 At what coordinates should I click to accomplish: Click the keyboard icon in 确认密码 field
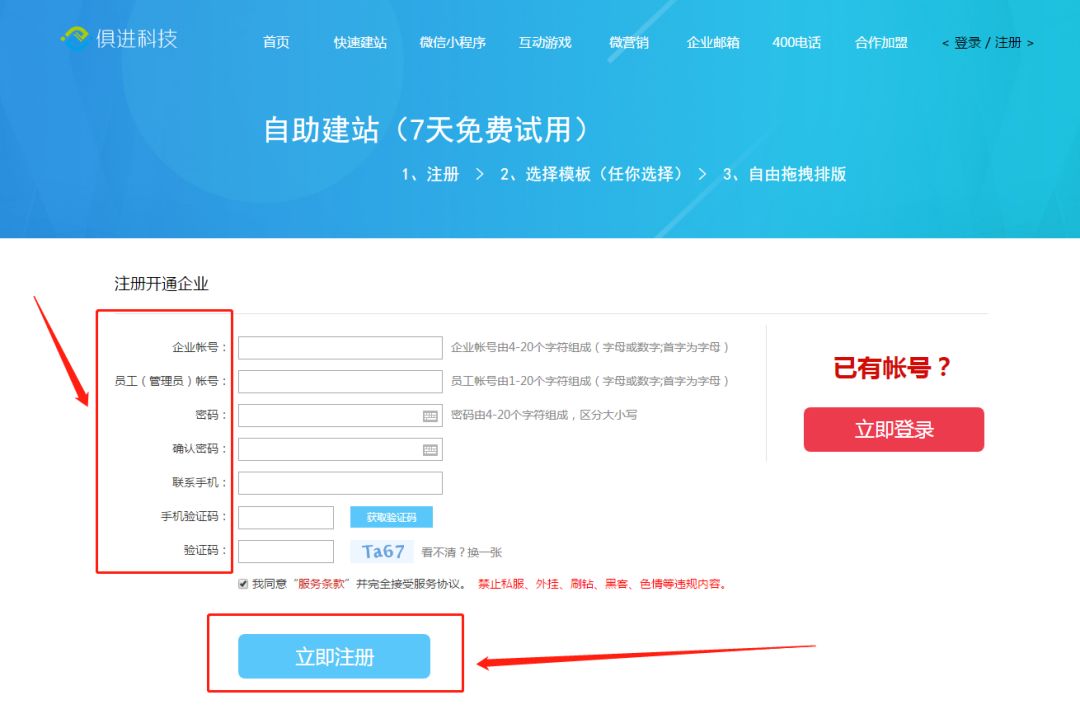tap(430, 450)
